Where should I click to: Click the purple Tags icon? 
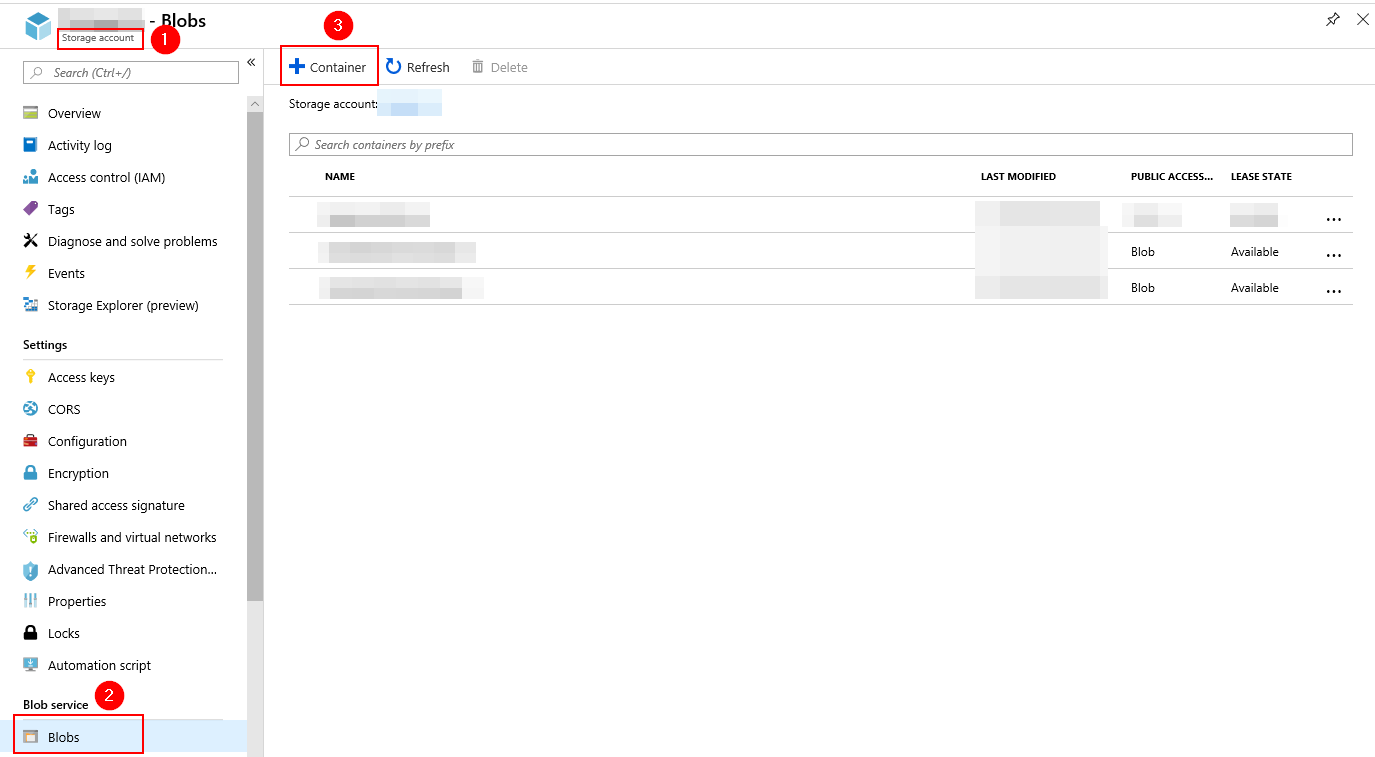coord(30,209)
